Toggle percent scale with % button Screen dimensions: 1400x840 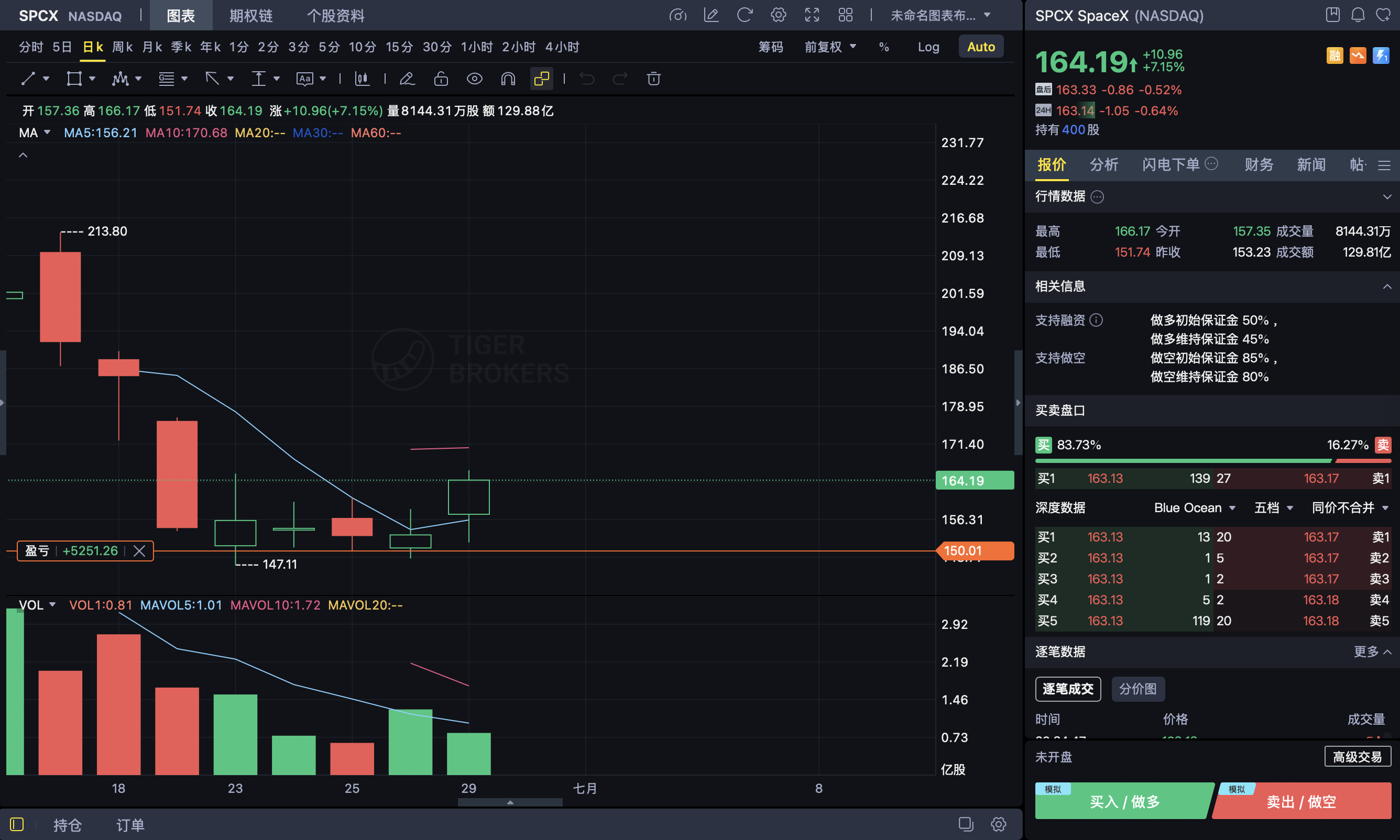pyautogui.click(x=884, y=47)
